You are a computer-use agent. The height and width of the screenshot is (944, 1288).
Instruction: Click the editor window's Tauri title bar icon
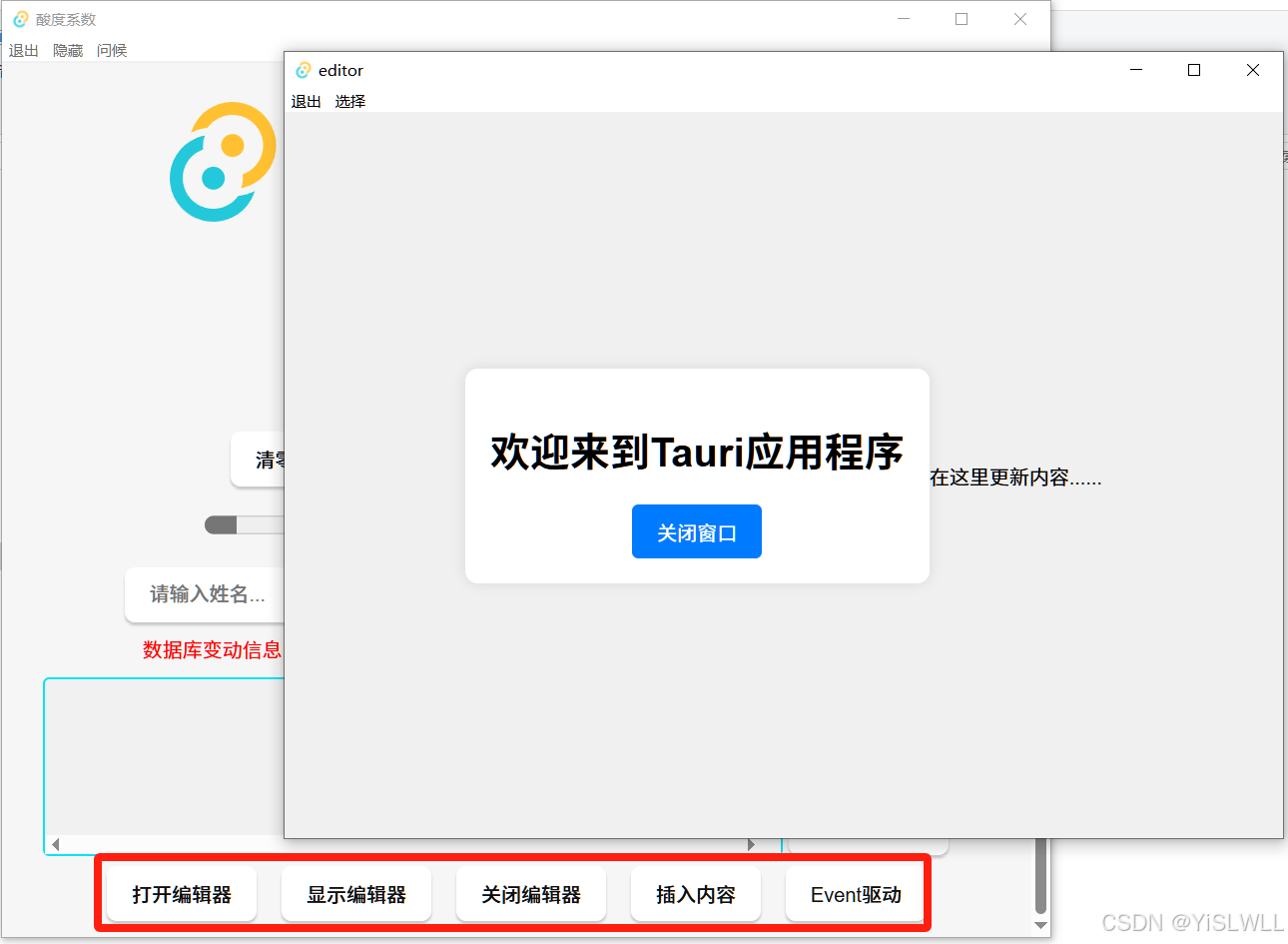point(304,70)
